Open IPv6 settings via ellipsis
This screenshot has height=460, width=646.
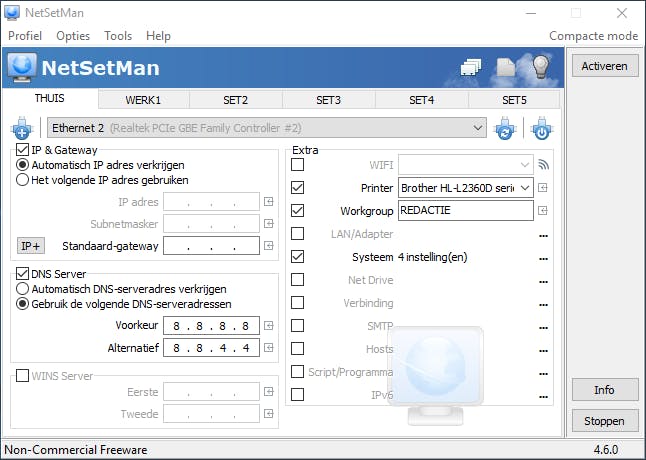coord(543,397)
